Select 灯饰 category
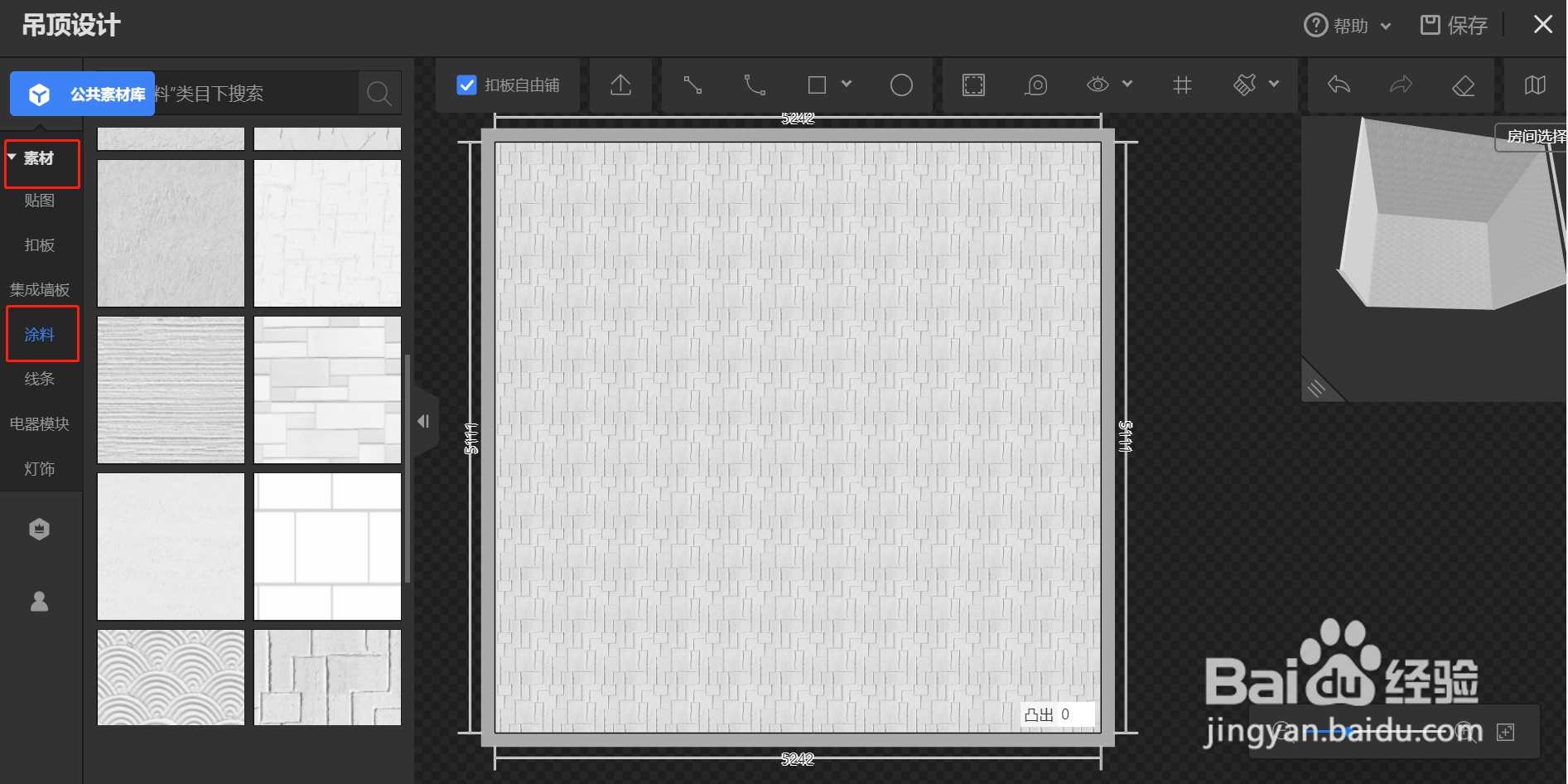 (40, 469)
